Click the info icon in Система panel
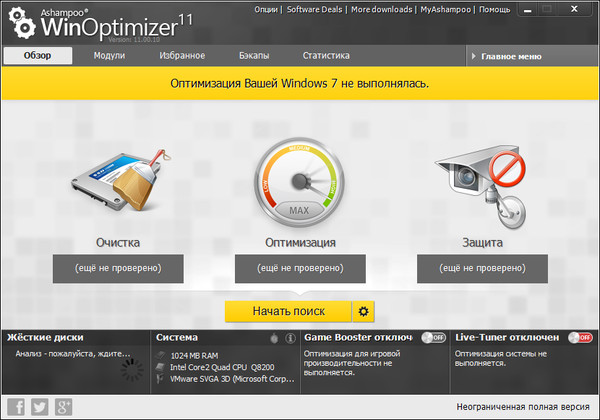Image resolution: width=600 pixels, height=420 pixels. 290,338
